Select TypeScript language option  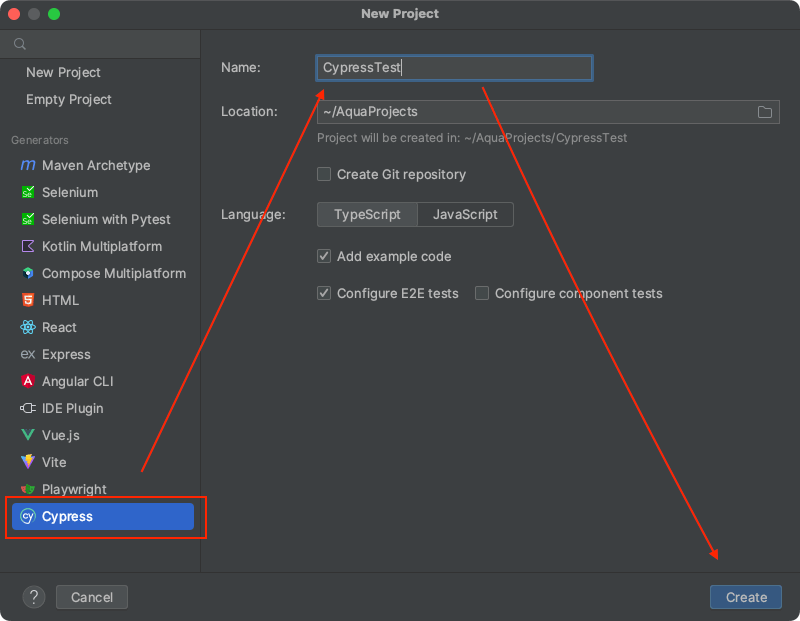(x=367, y=214)
